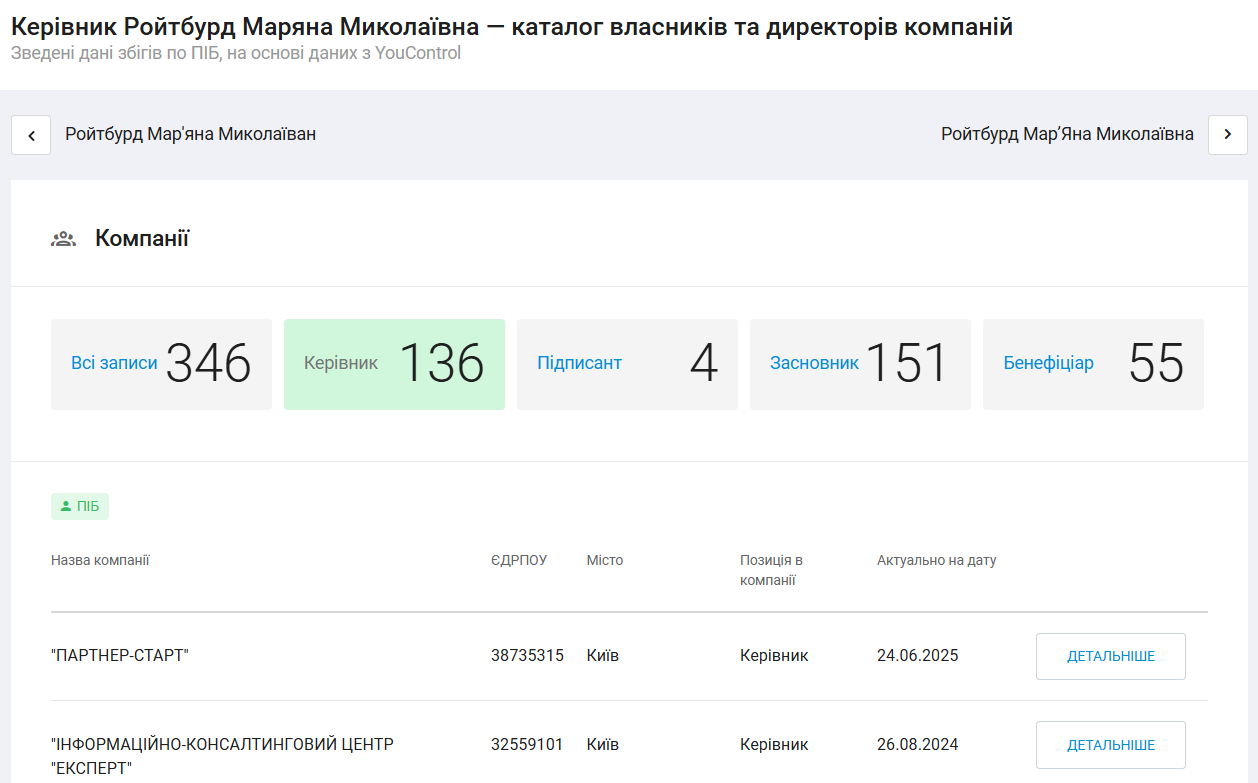Click Керівник position in 32559101 row
The width and height of the screenshot is (1258, 783).
tap(774, 745)
